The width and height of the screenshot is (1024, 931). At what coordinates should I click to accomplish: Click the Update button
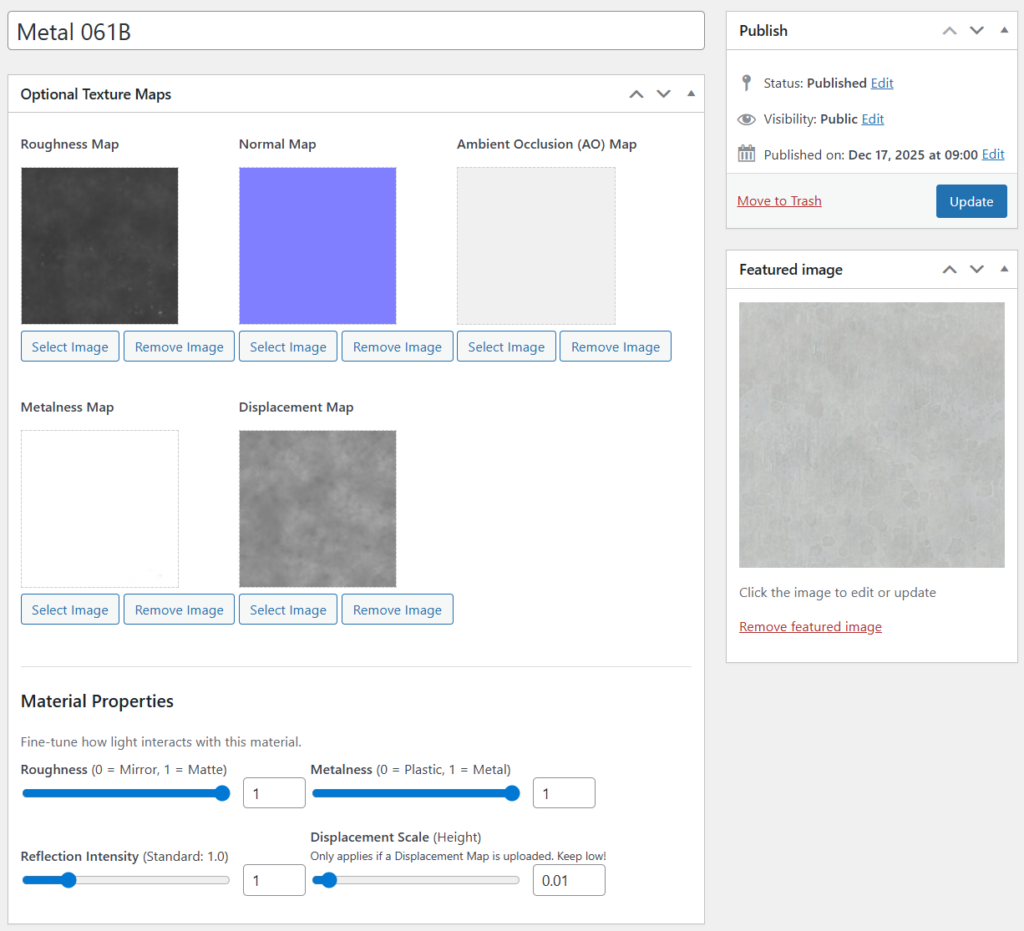pyautogui.click(x=971, y=201)
